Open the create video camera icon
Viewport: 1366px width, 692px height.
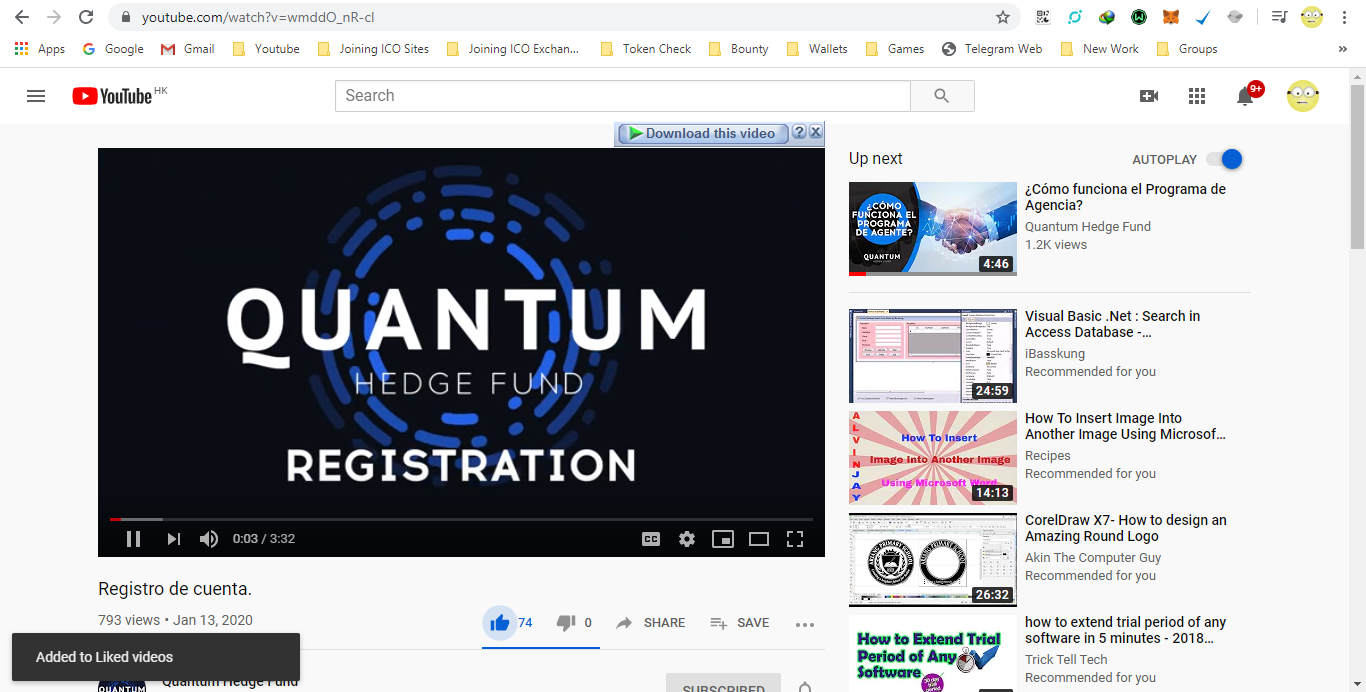[x=1149, y=96]
